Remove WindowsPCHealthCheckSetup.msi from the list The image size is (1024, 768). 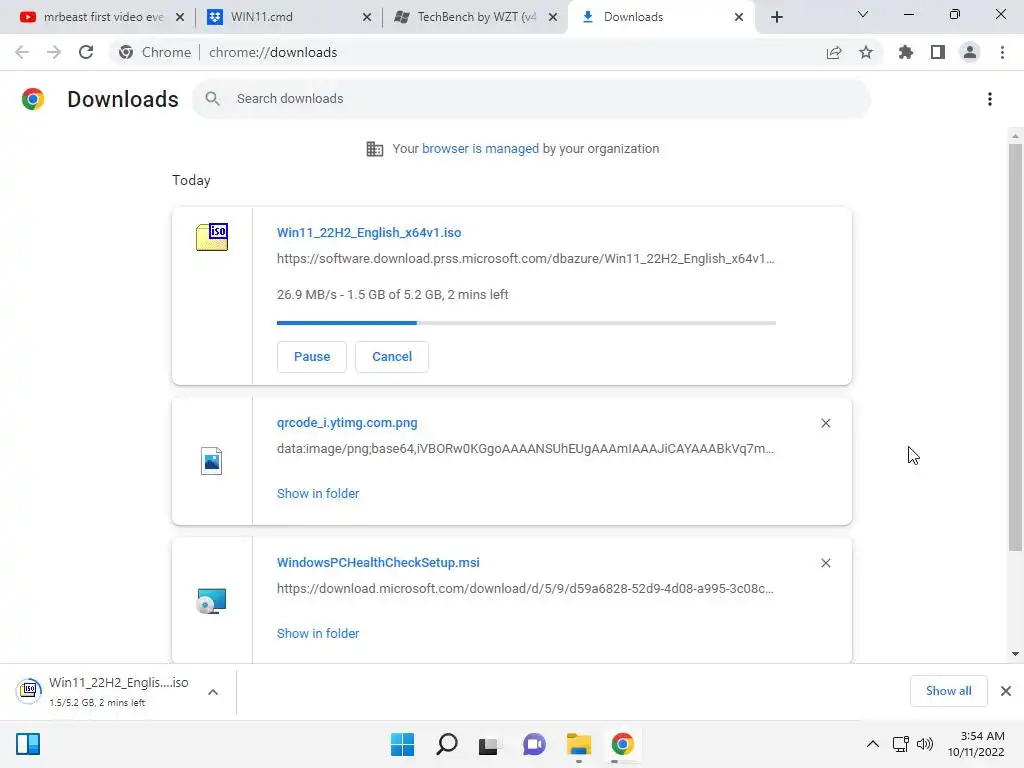825,563
